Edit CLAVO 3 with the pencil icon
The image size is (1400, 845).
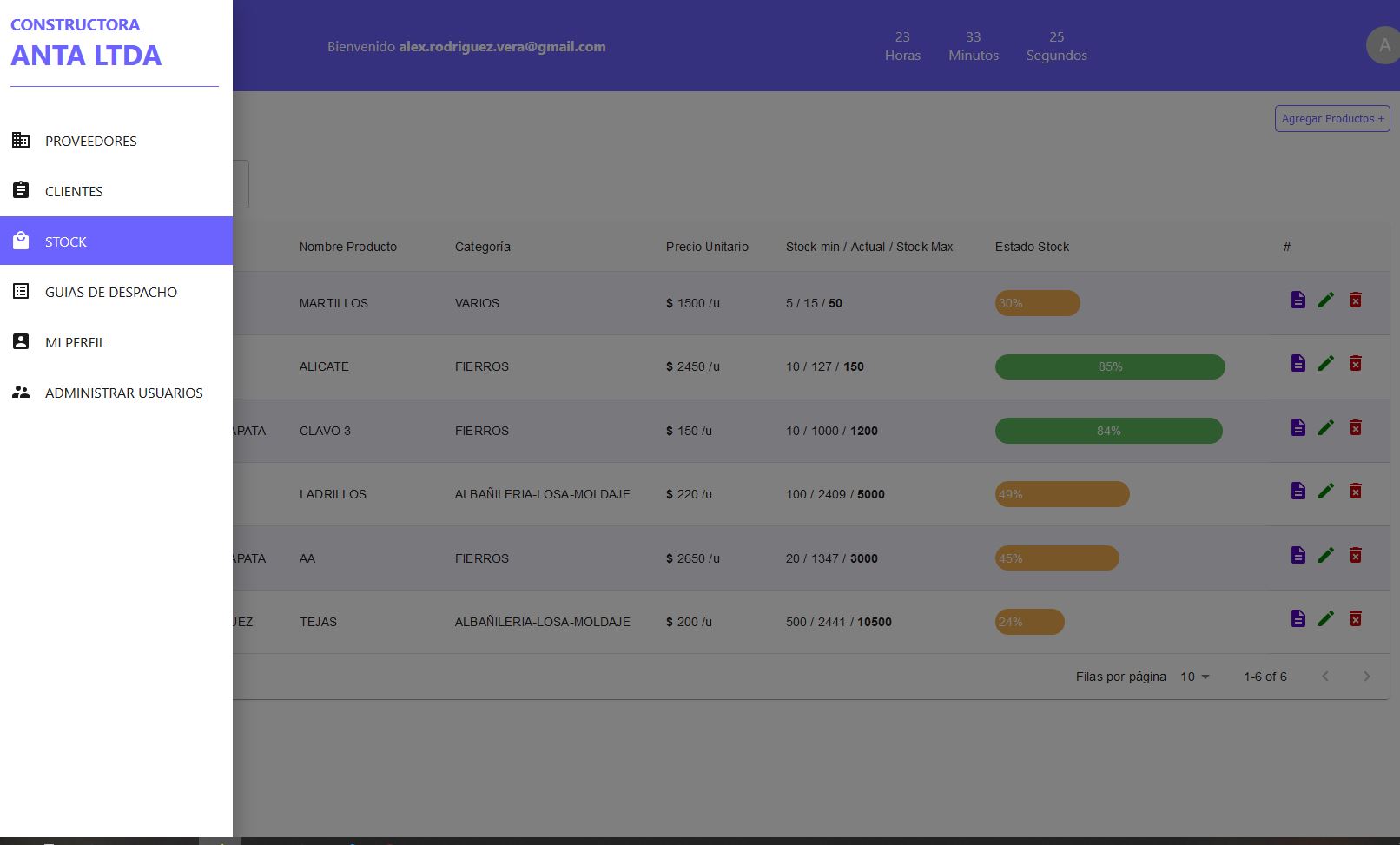(1326, 427)
